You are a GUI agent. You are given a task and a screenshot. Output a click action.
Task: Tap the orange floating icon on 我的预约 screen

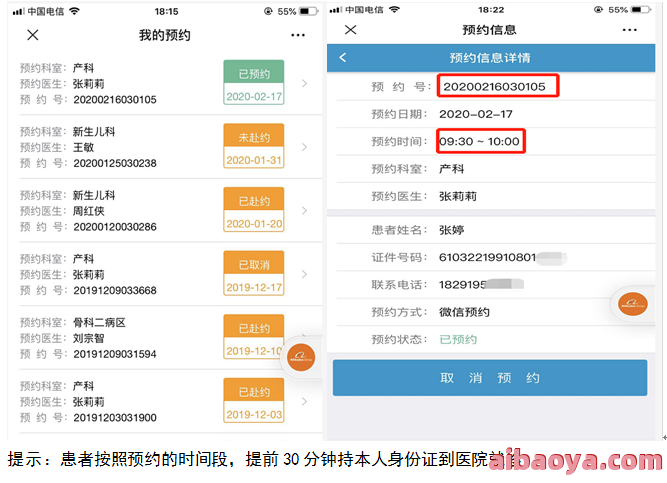301,357
